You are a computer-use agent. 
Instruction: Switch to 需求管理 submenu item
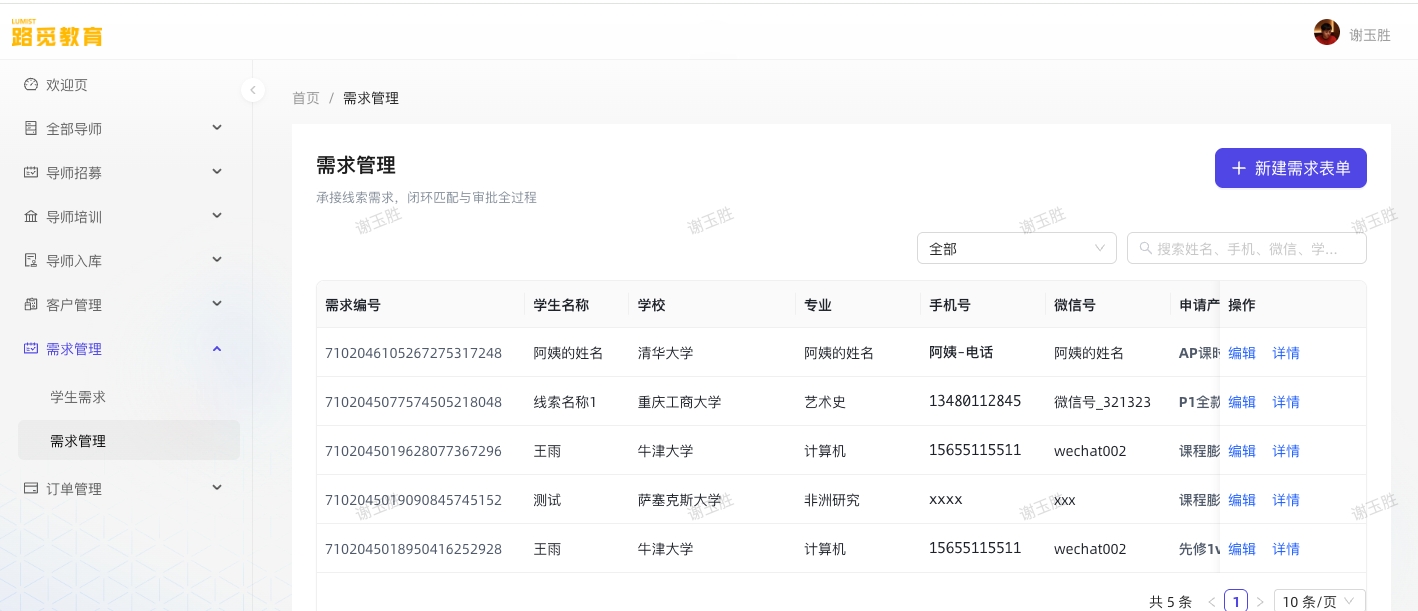click(x=78, y=441)
